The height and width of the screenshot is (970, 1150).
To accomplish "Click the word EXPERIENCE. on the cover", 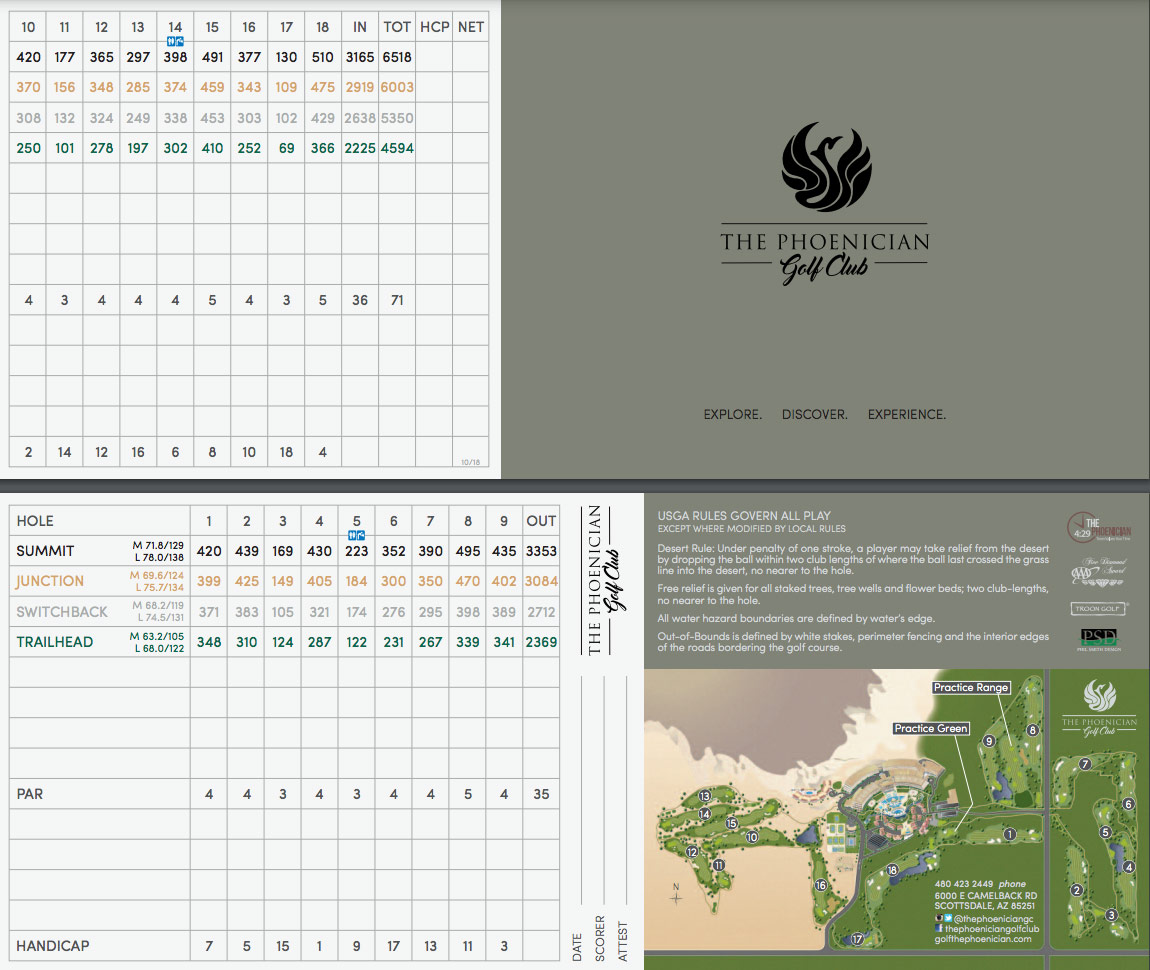I will tap(907, 415).
